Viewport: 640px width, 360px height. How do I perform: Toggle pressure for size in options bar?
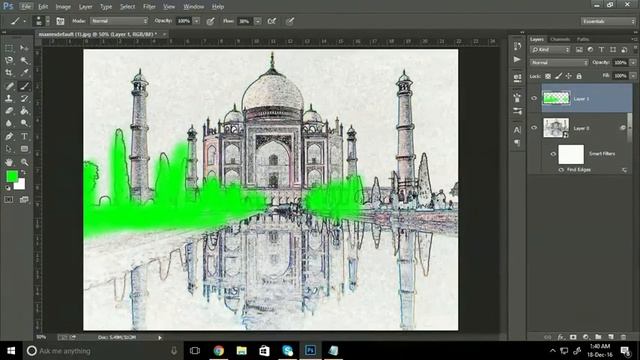coord(289,21)
